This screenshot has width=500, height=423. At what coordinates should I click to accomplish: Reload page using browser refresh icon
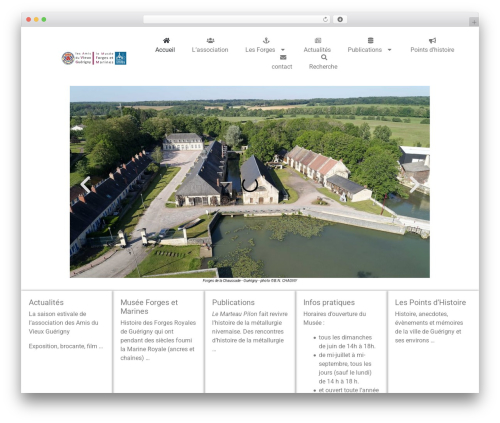pyautogui.click(x=325, y=19)
